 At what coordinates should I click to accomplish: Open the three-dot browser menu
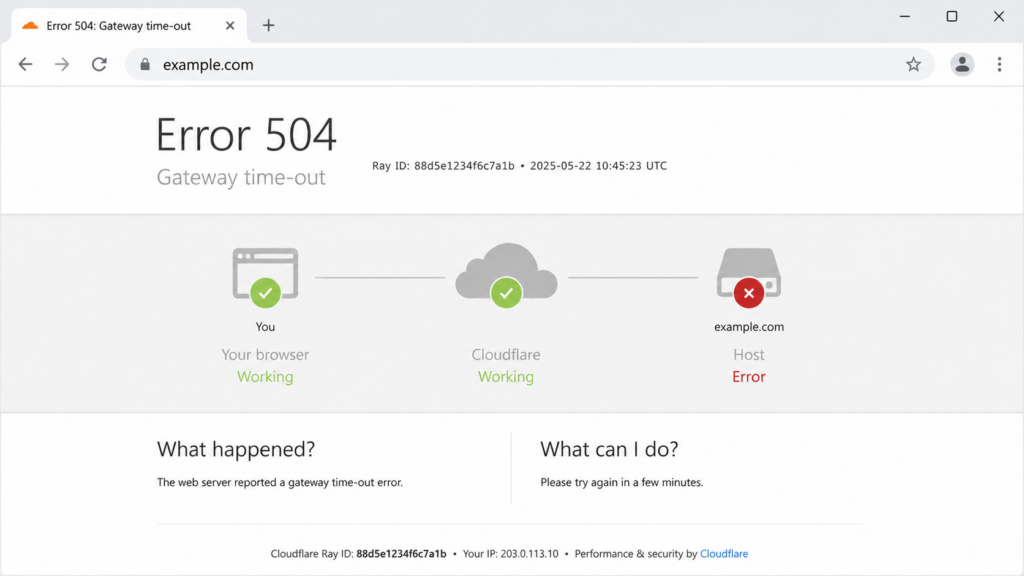(x=999, y=64)
